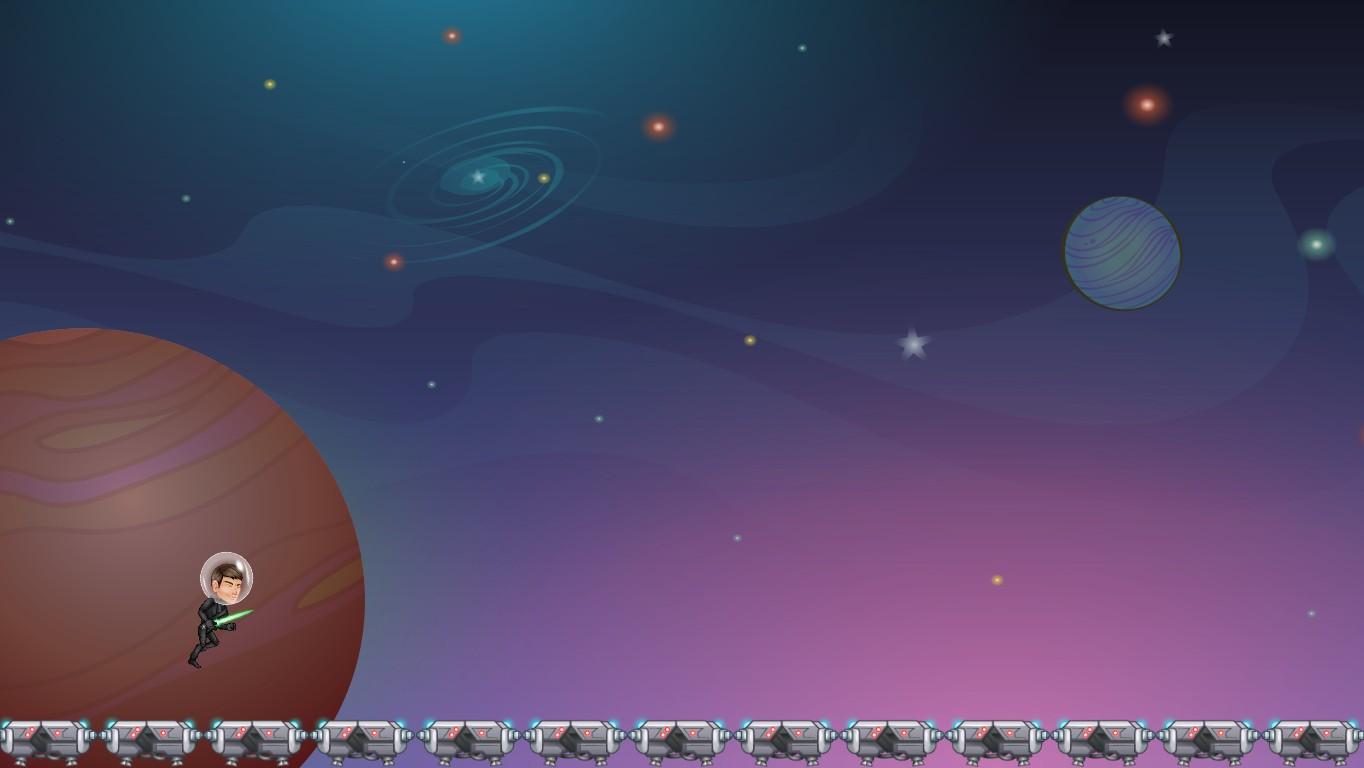Click the red orb below the spiral galaxy

[394, 262]
